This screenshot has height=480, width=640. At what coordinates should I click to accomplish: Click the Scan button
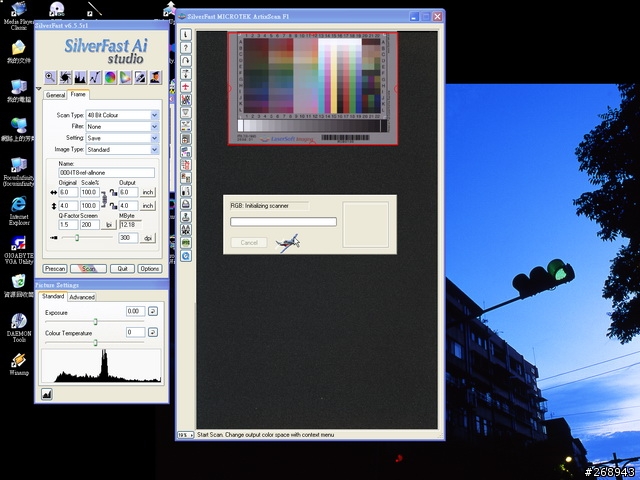88,269
